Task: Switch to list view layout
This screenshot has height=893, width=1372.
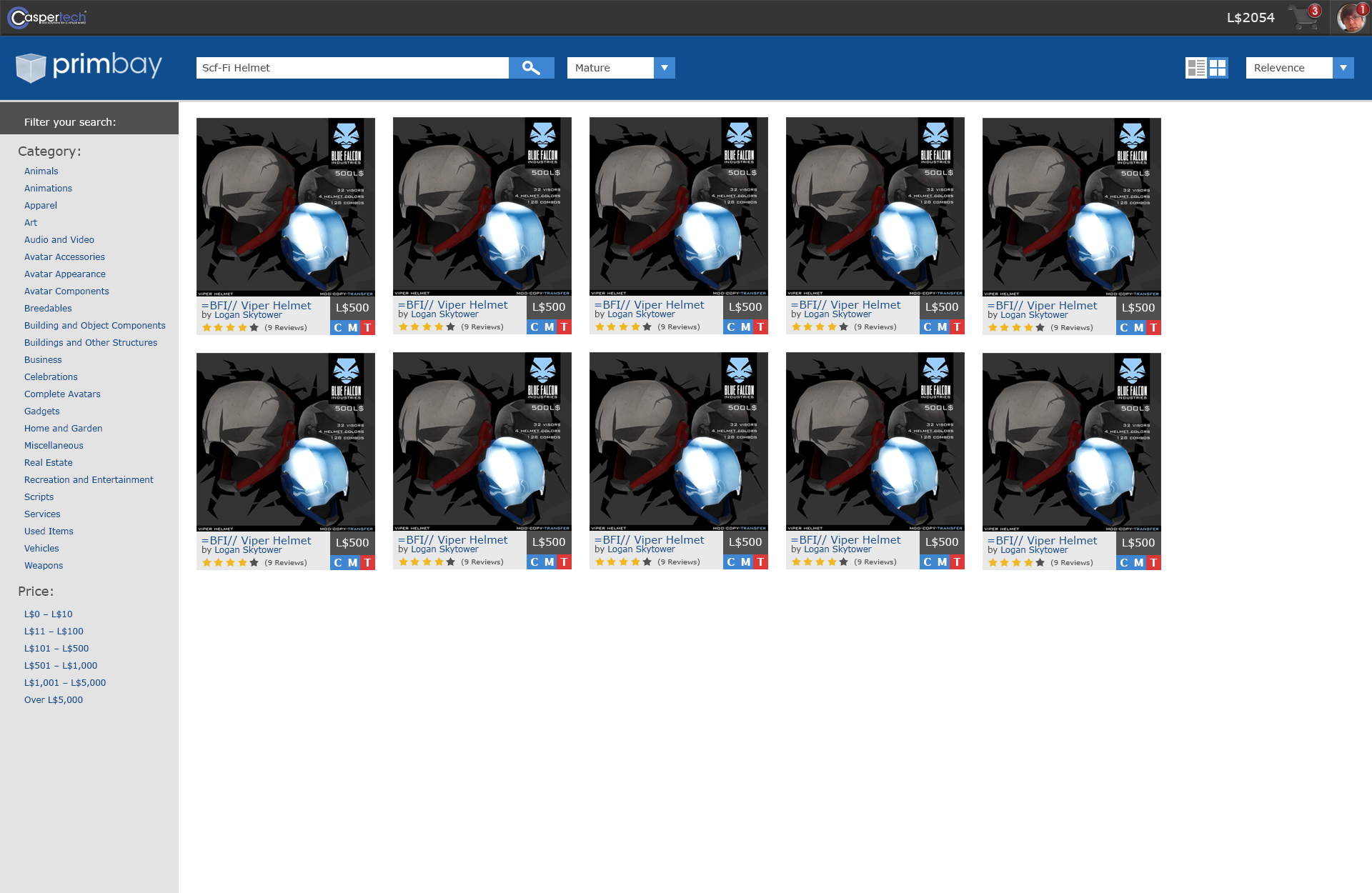Action: [x=1195, y=68]
